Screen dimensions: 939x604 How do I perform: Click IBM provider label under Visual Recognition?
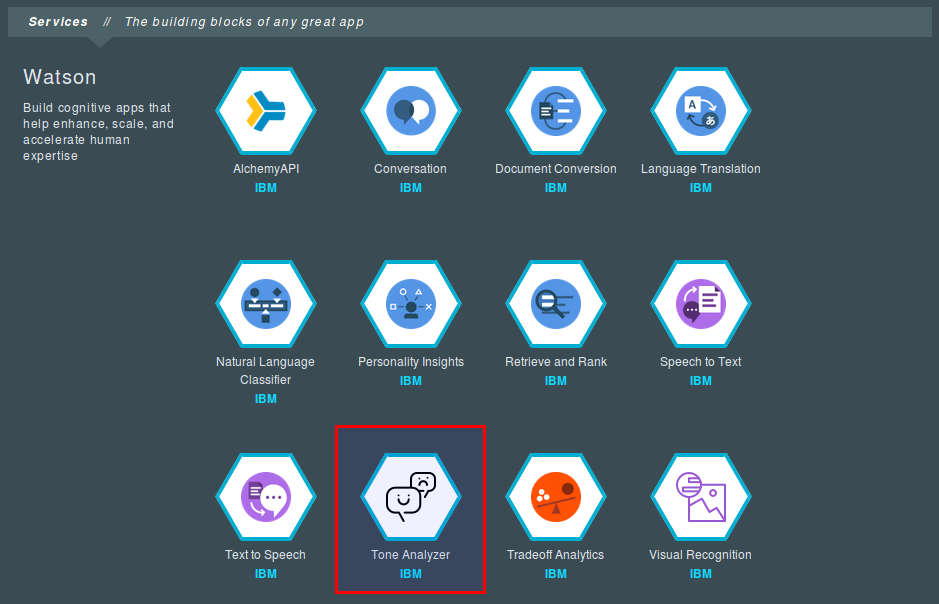(x=701, y=574)
